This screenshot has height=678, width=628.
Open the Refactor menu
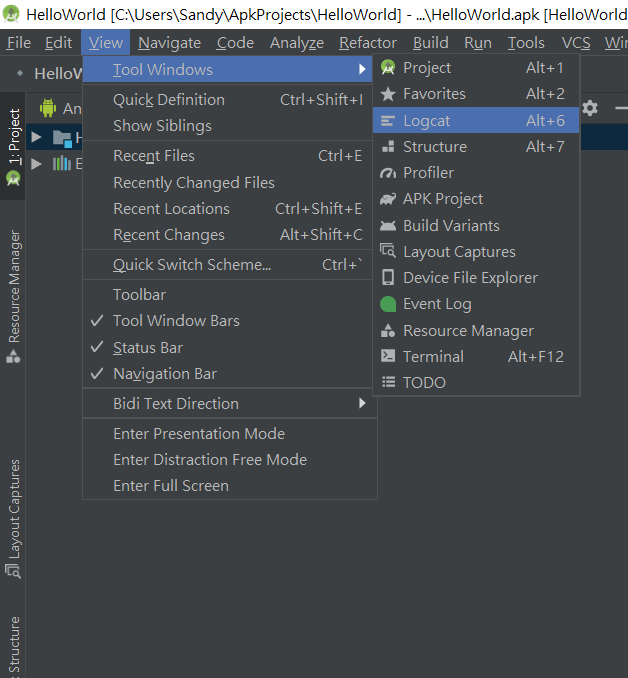pyautogui.click(x=368, y=43)
